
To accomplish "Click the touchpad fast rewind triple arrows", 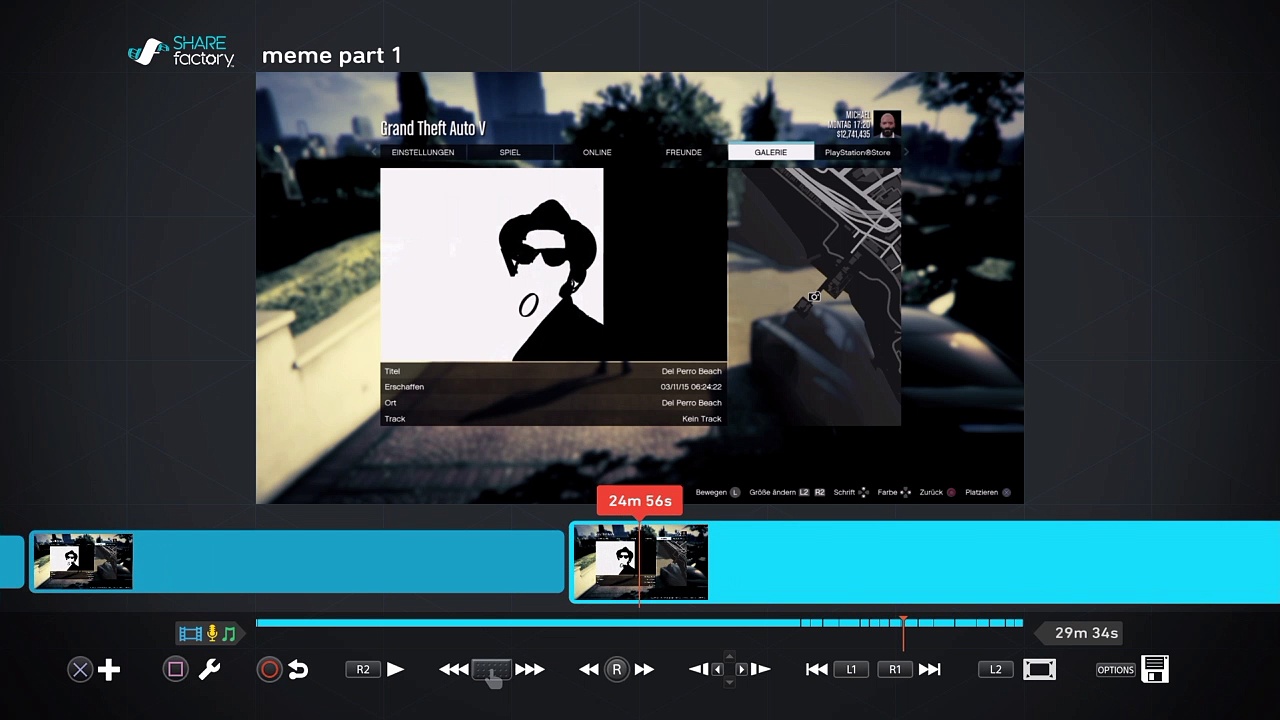I will [453, 670].
